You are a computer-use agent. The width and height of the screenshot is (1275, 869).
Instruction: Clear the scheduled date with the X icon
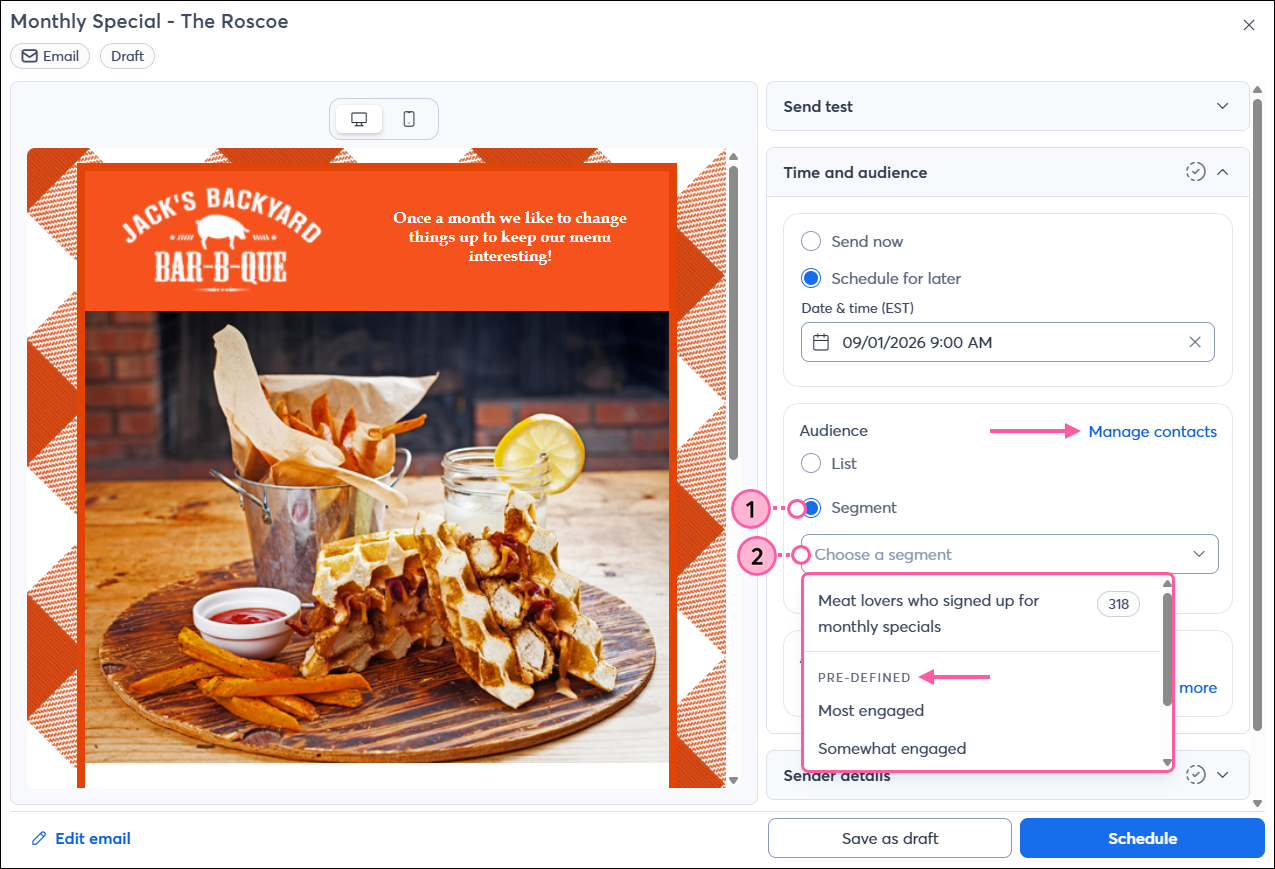1195,341
